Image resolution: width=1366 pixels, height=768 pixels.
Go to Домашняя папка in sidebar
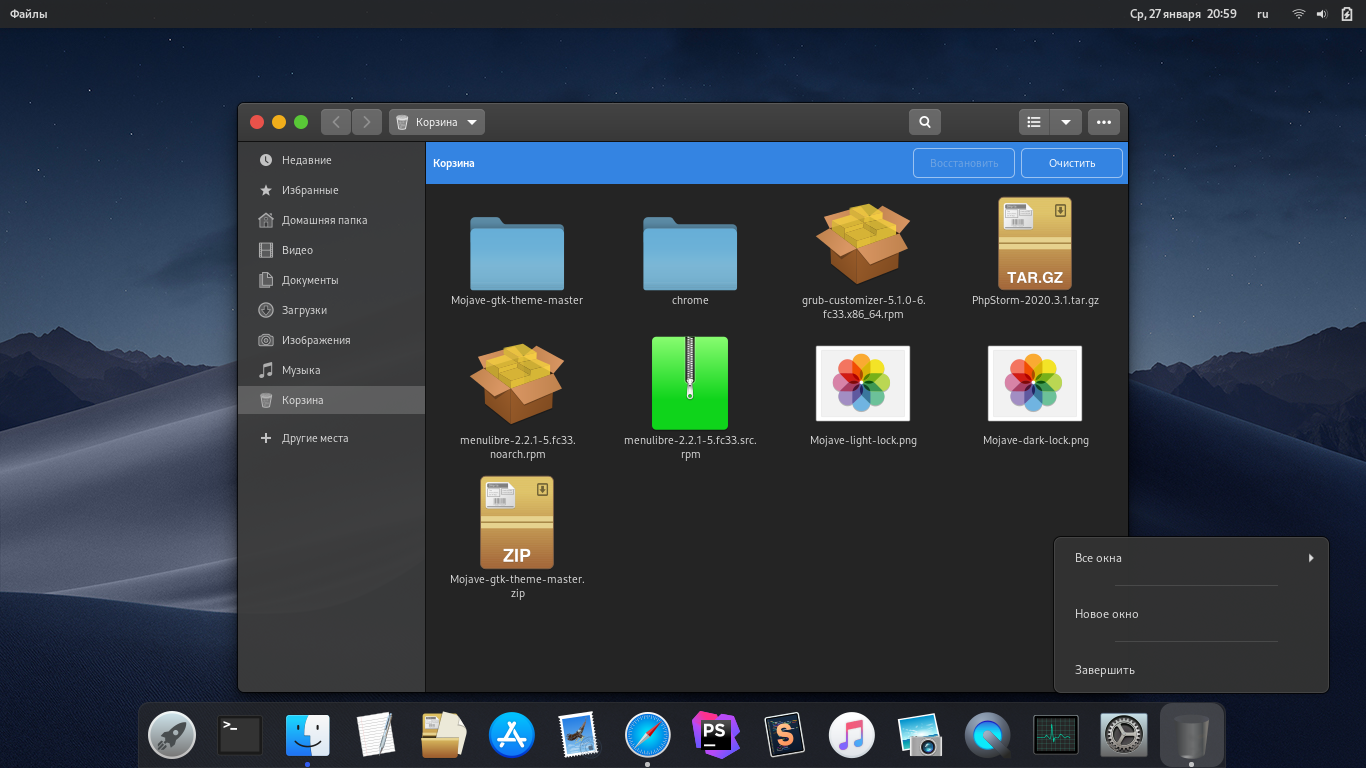click(x=331, y=220)
